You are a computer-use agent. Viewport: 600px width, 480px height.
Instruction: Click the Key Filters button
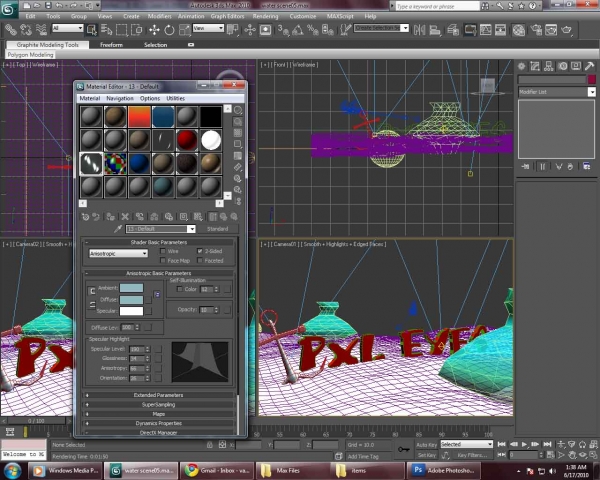[x=473, y=456]
